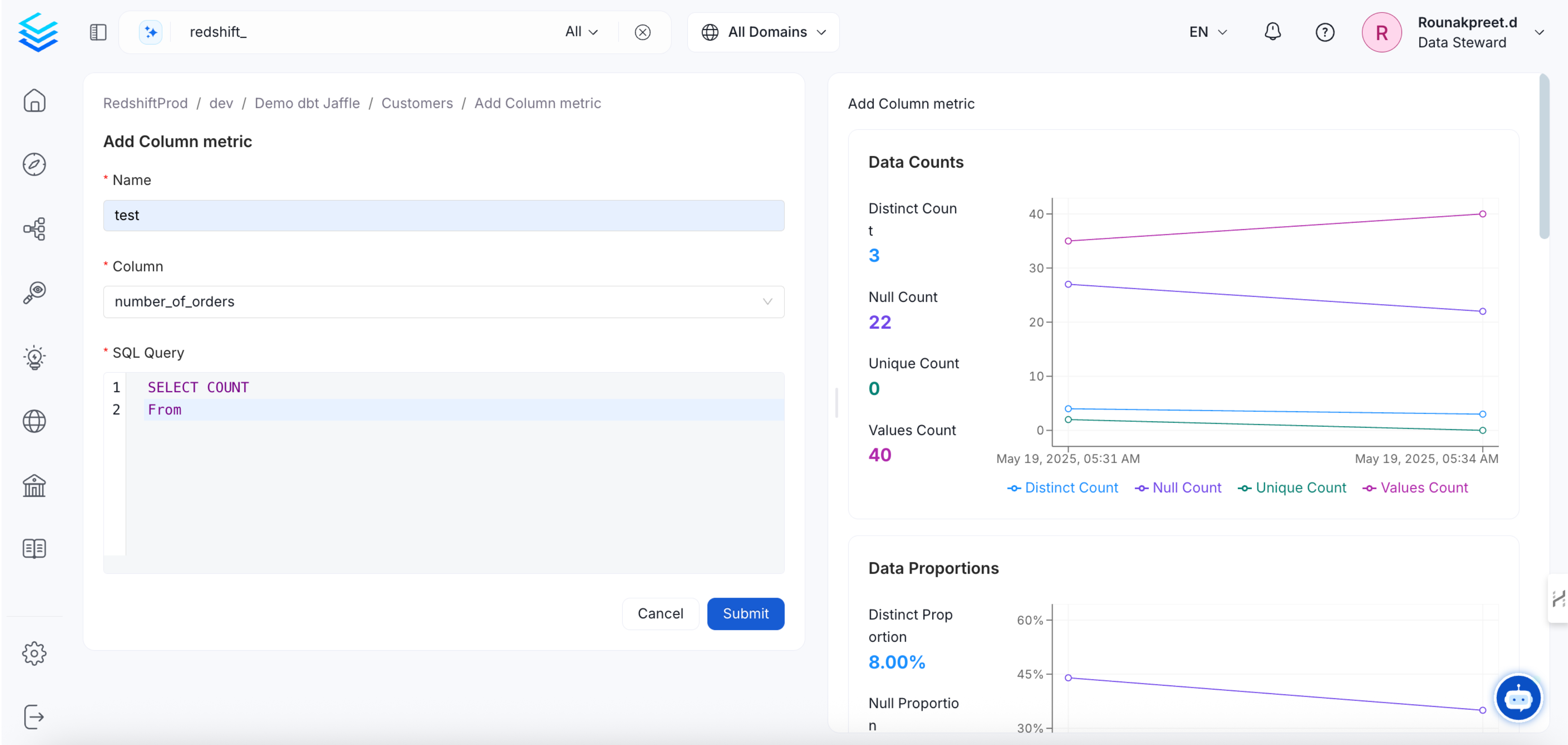
Task: Open the Insights lightbulb icon
Action: click(x=34, y=357)
